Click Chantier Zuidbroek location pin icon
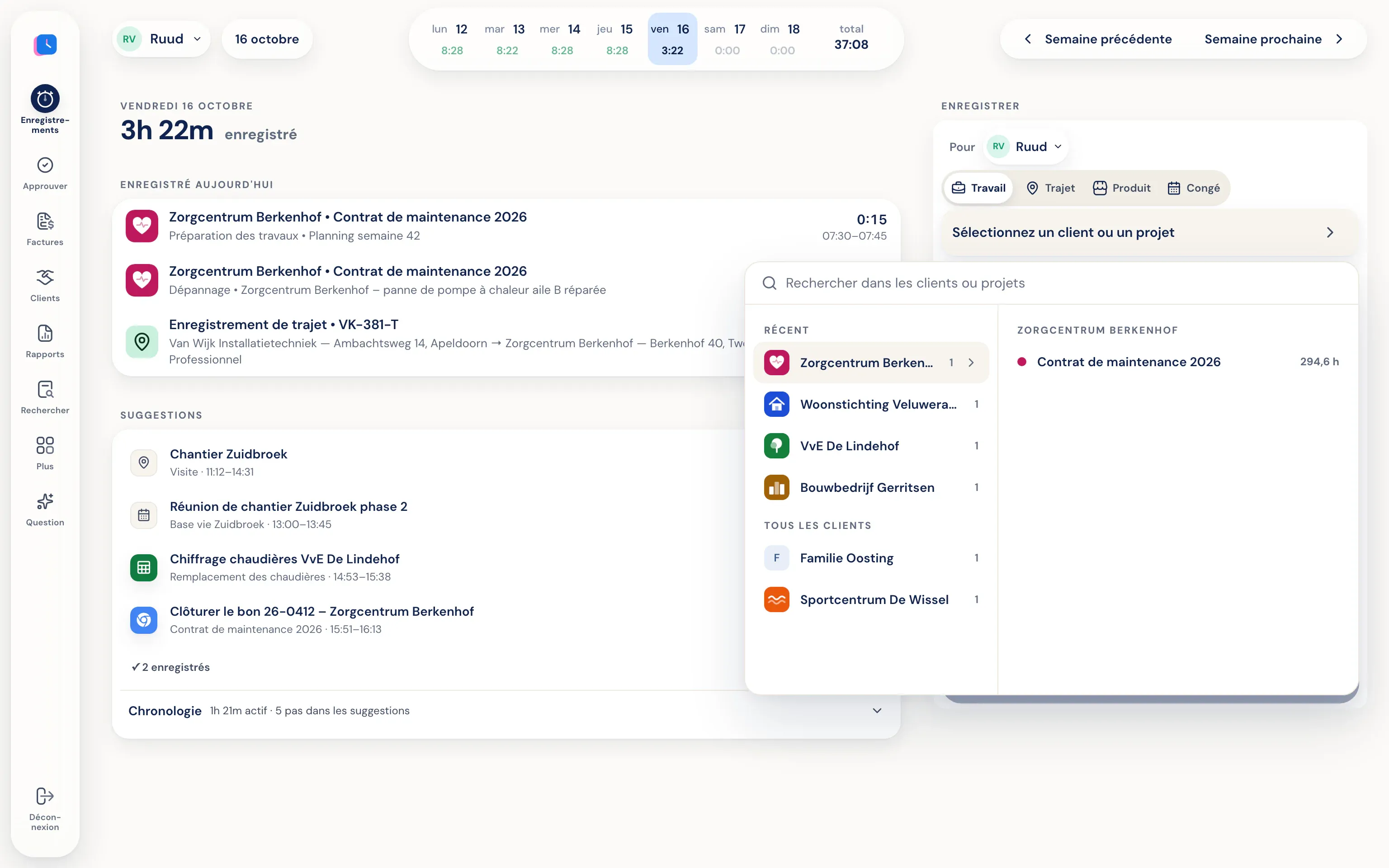This screenshot has height=868, width=1389. point(143,462)
